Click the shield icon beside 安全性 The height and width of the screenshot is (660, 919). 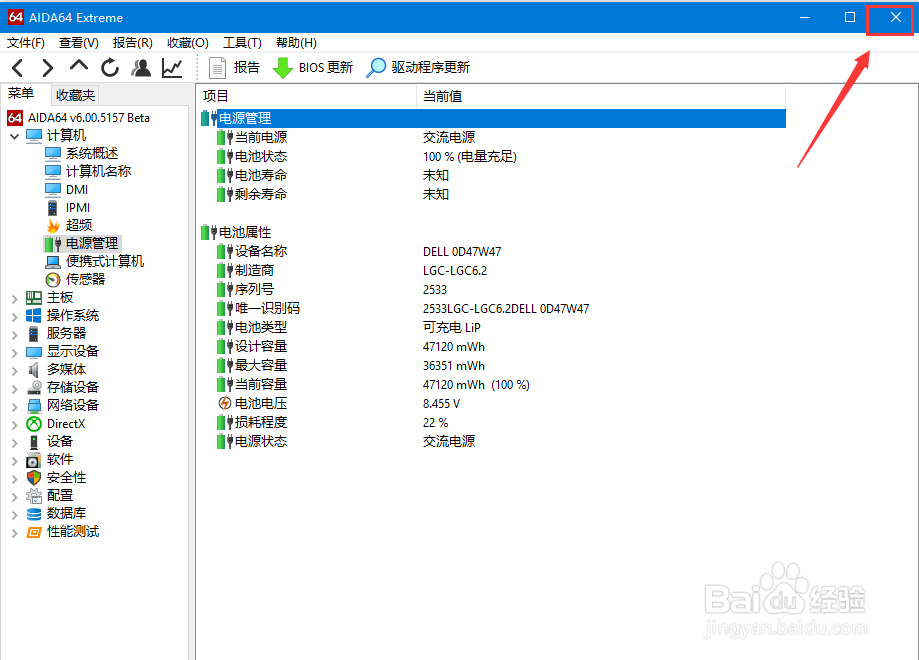[x=34, y=478]
